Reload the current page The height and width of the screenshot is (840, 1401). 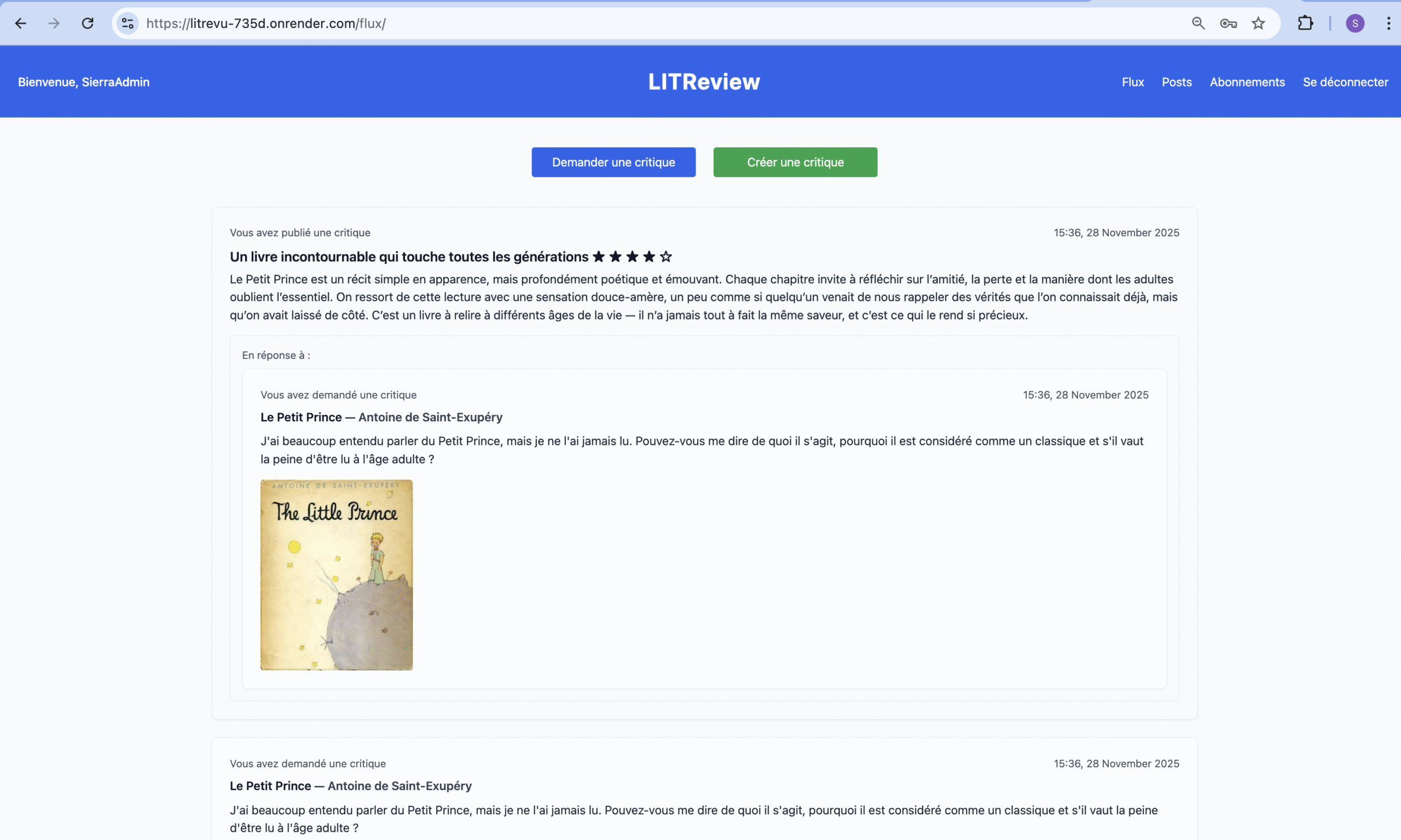pos(88,23)
